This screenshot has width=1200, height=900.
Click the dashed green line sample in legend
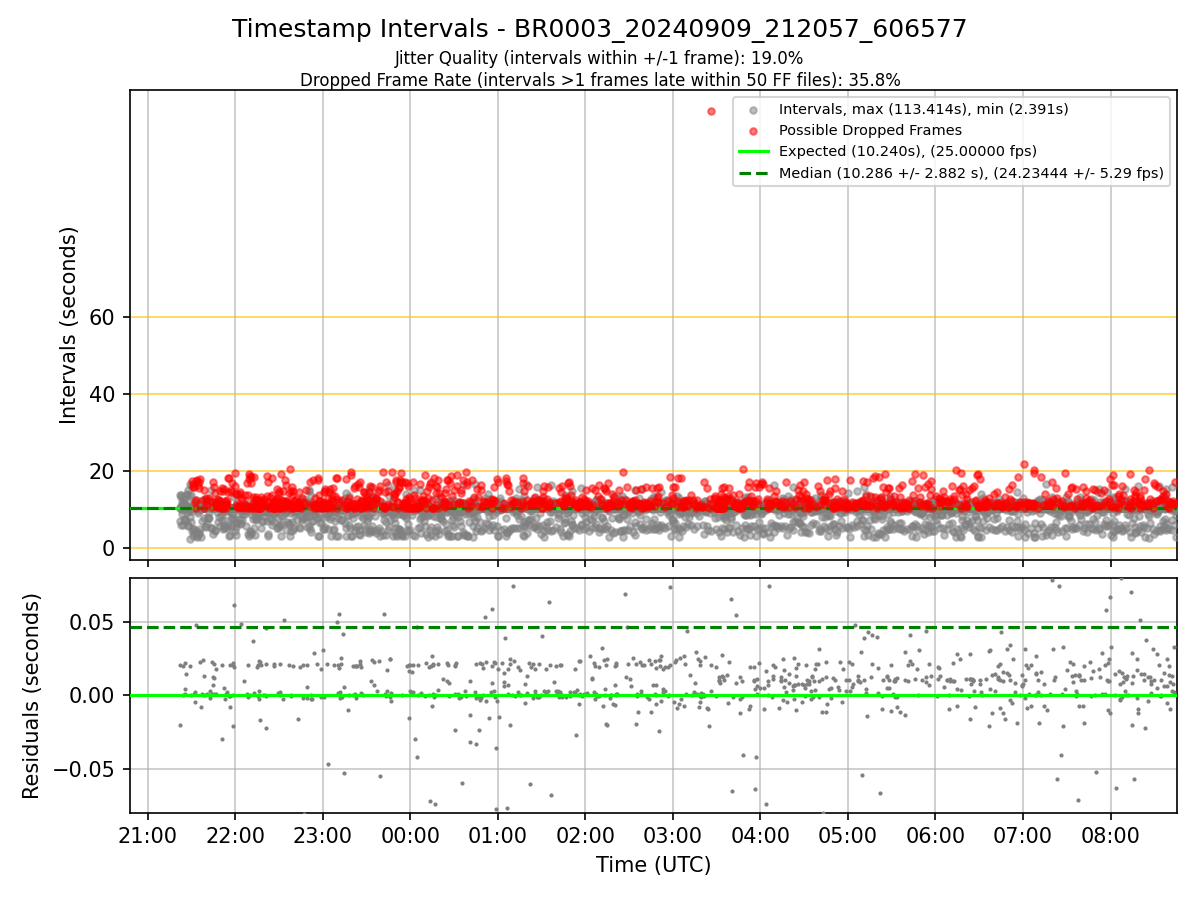coord(754,173)
